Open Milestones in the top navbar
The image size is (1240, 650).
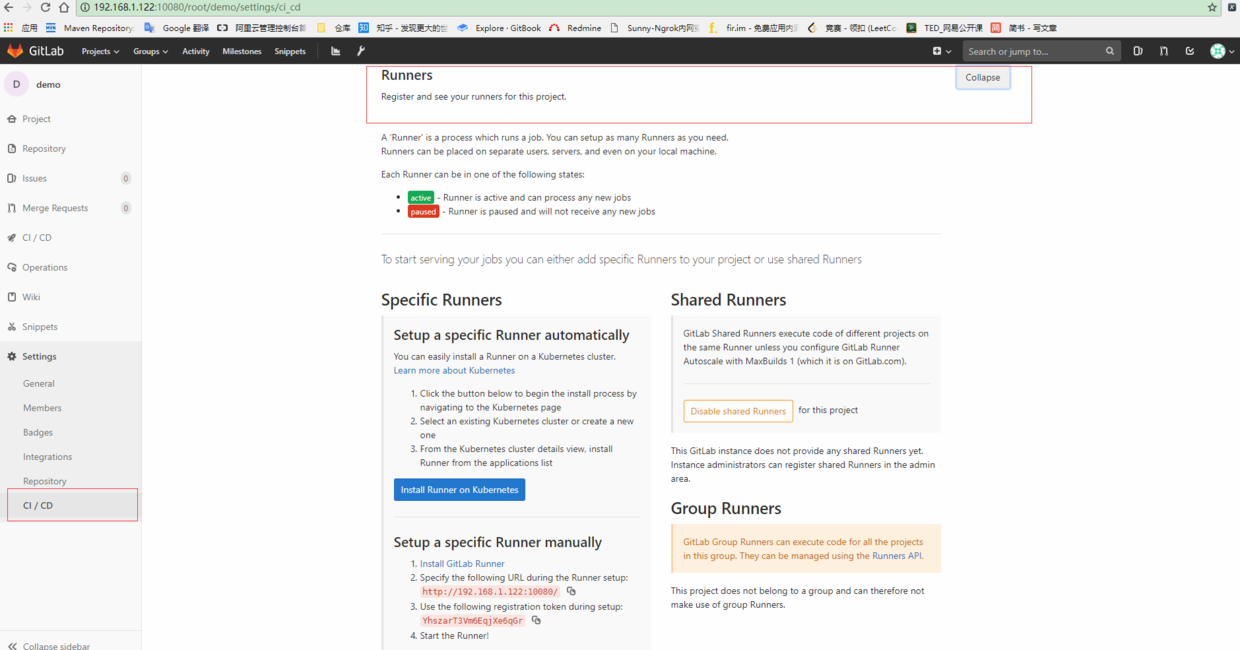point(242,51)
